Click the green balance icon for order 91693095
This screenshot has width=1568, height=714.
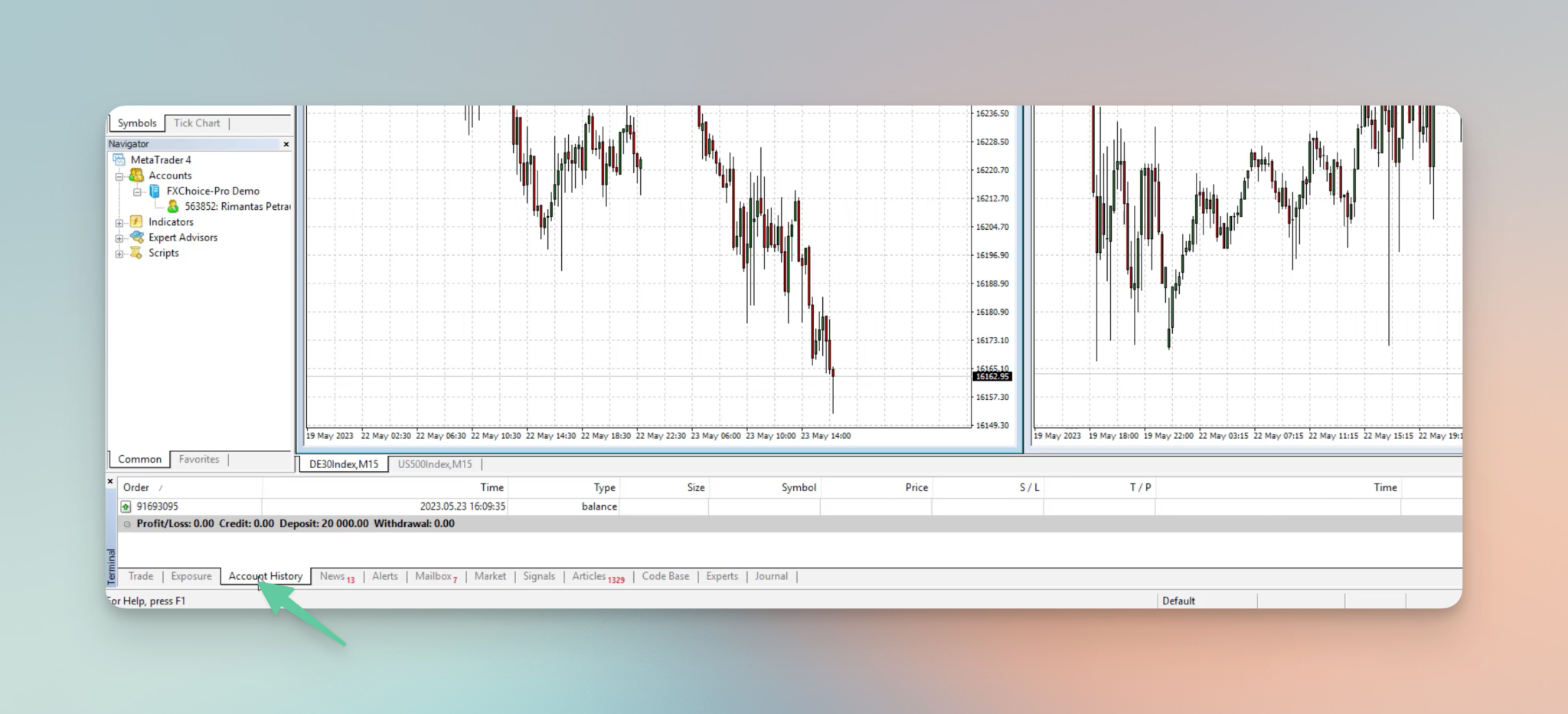(126, 506)
